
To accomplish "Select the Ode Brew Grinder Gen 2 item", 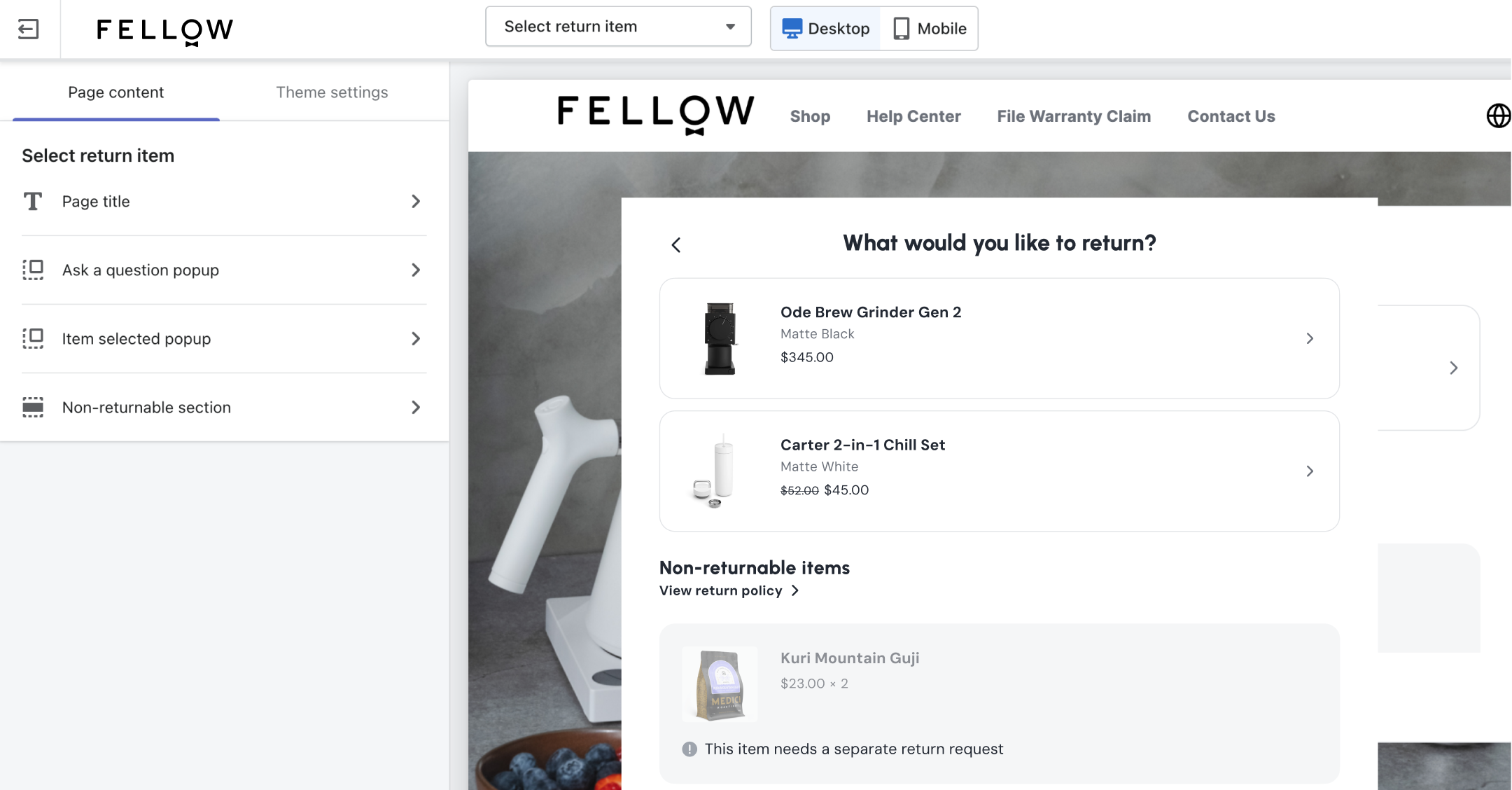I will pyautogui.click(x=999, y=338).
